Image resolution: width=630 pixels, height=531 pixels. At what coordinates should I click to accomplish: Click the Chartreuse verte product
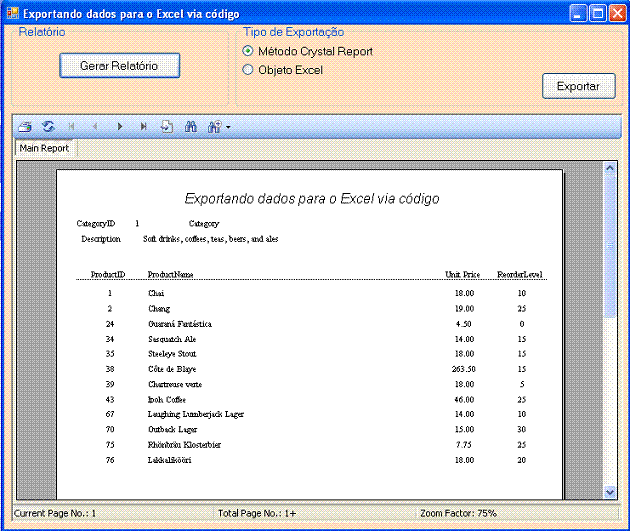tap(175, 384)
